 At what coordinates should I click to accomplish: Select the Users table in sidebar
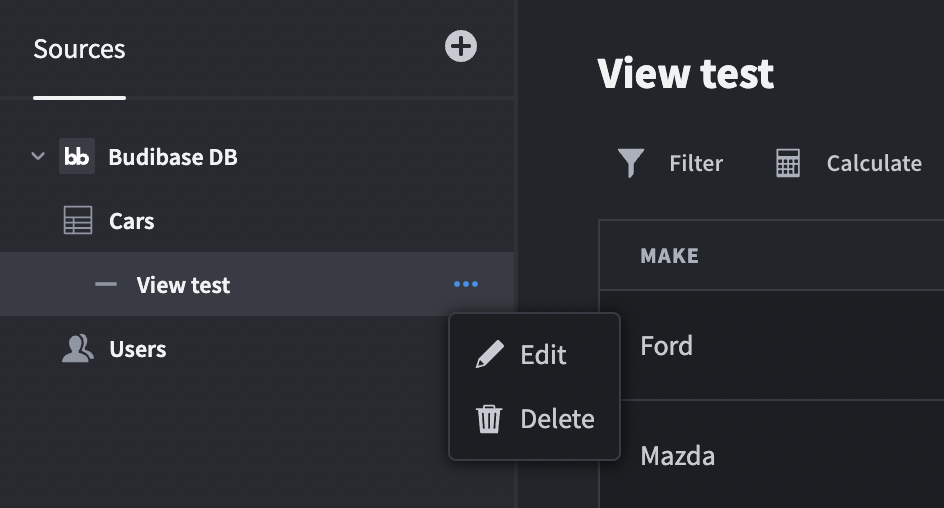click(137, 349)
